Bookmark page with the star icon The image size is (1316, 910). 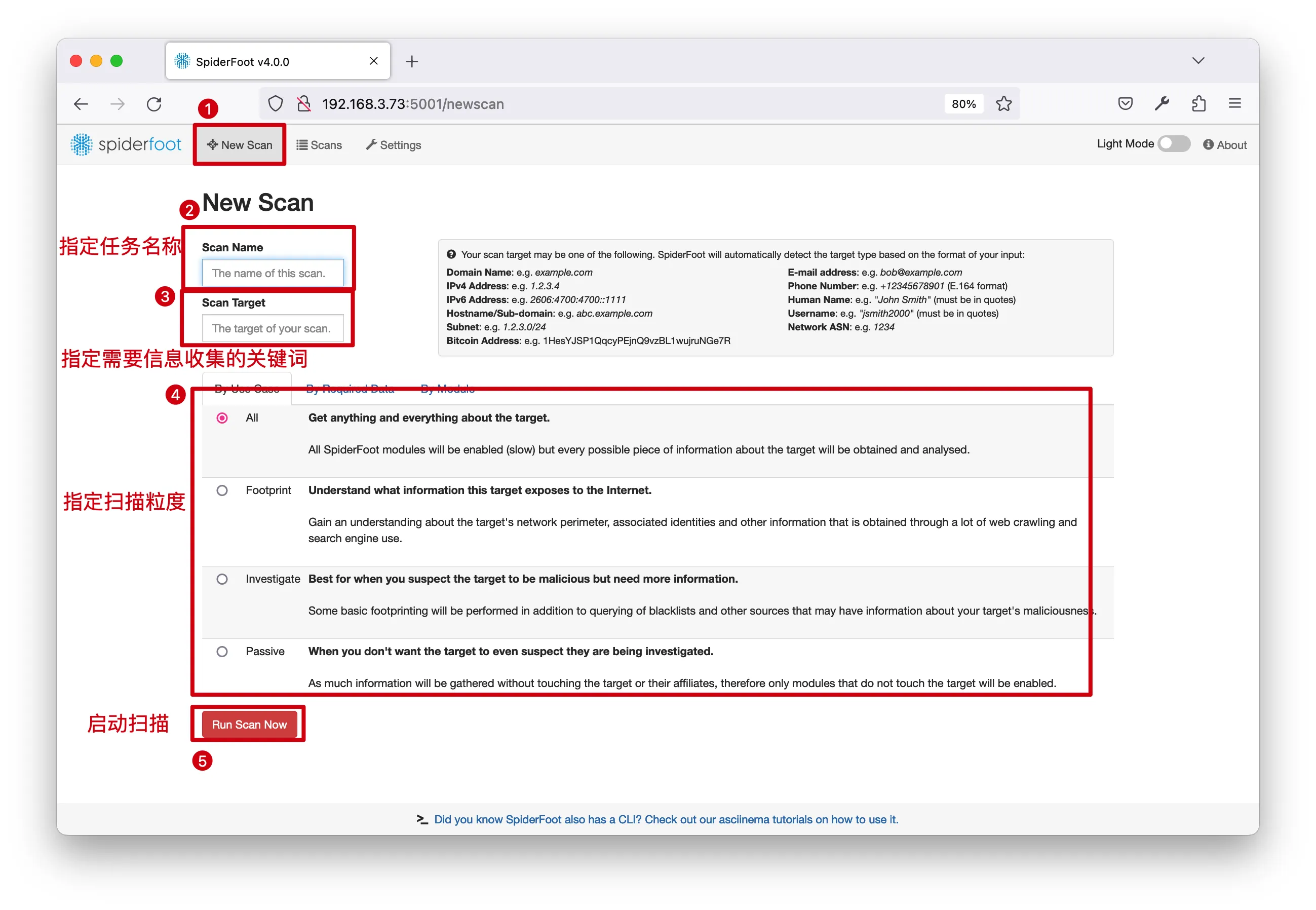[1003, 104]
